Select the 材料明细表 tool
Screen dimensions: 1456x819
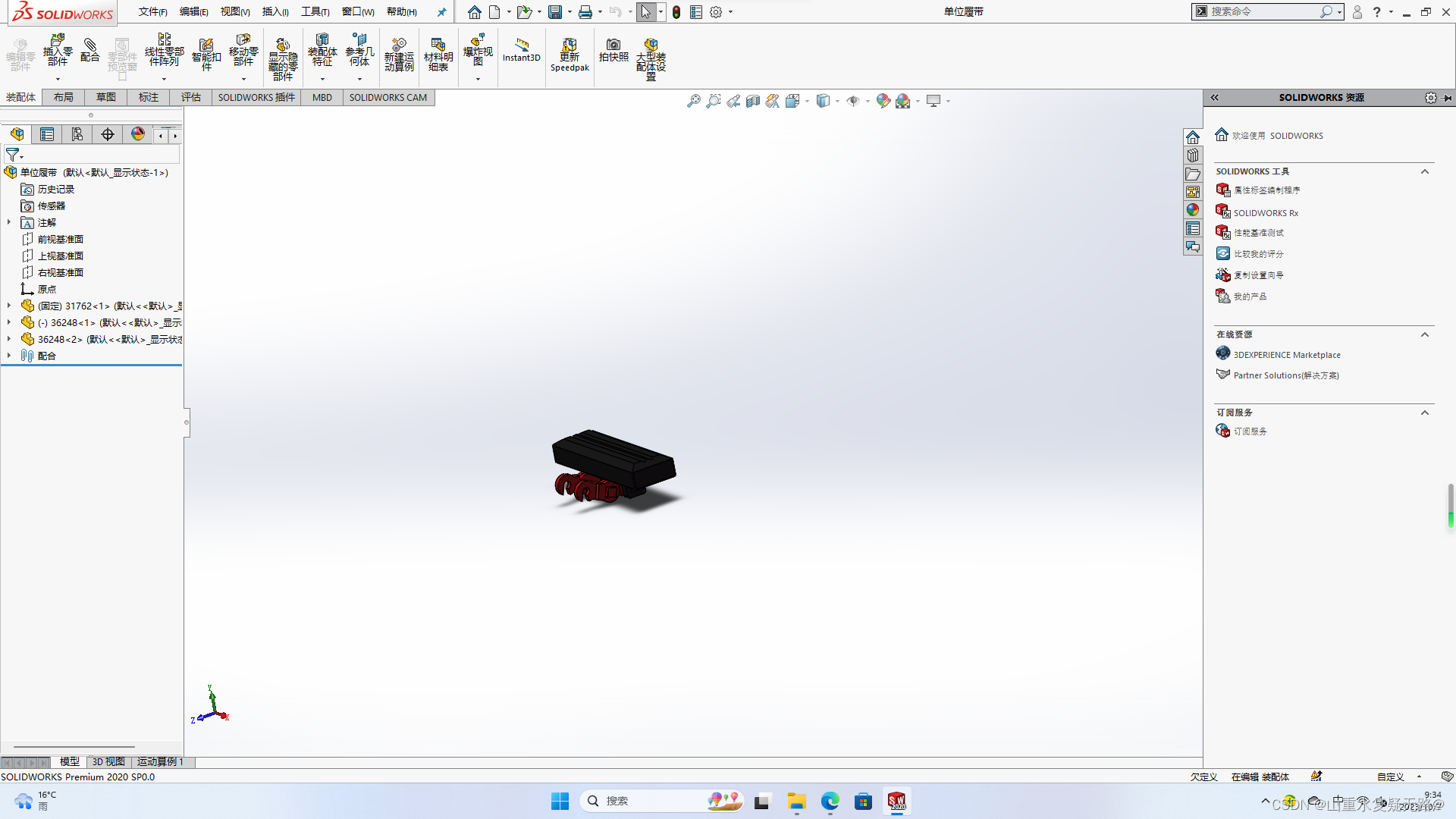point(438,53)
